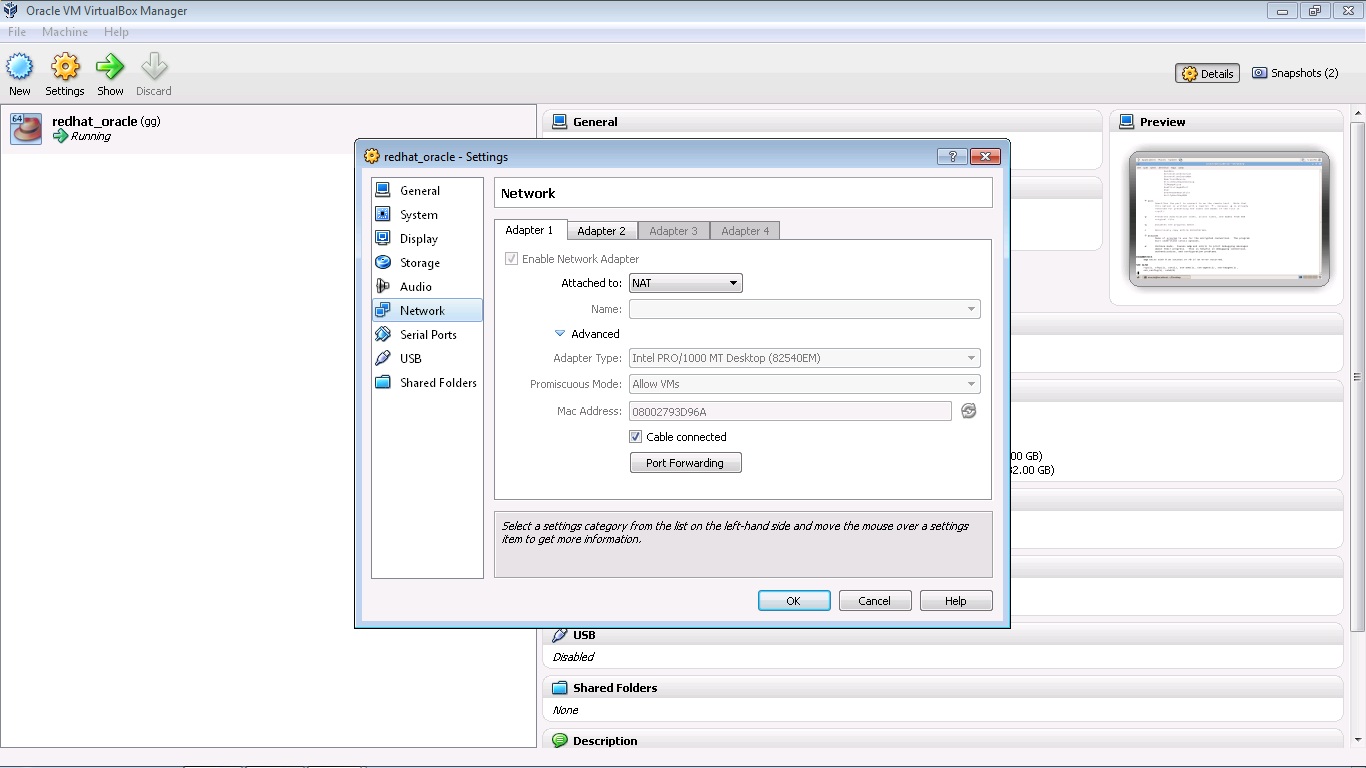Screen dimensions: 1366x768
Task: Click the Shared Folders 'None' text
Action: pos(565,710)
